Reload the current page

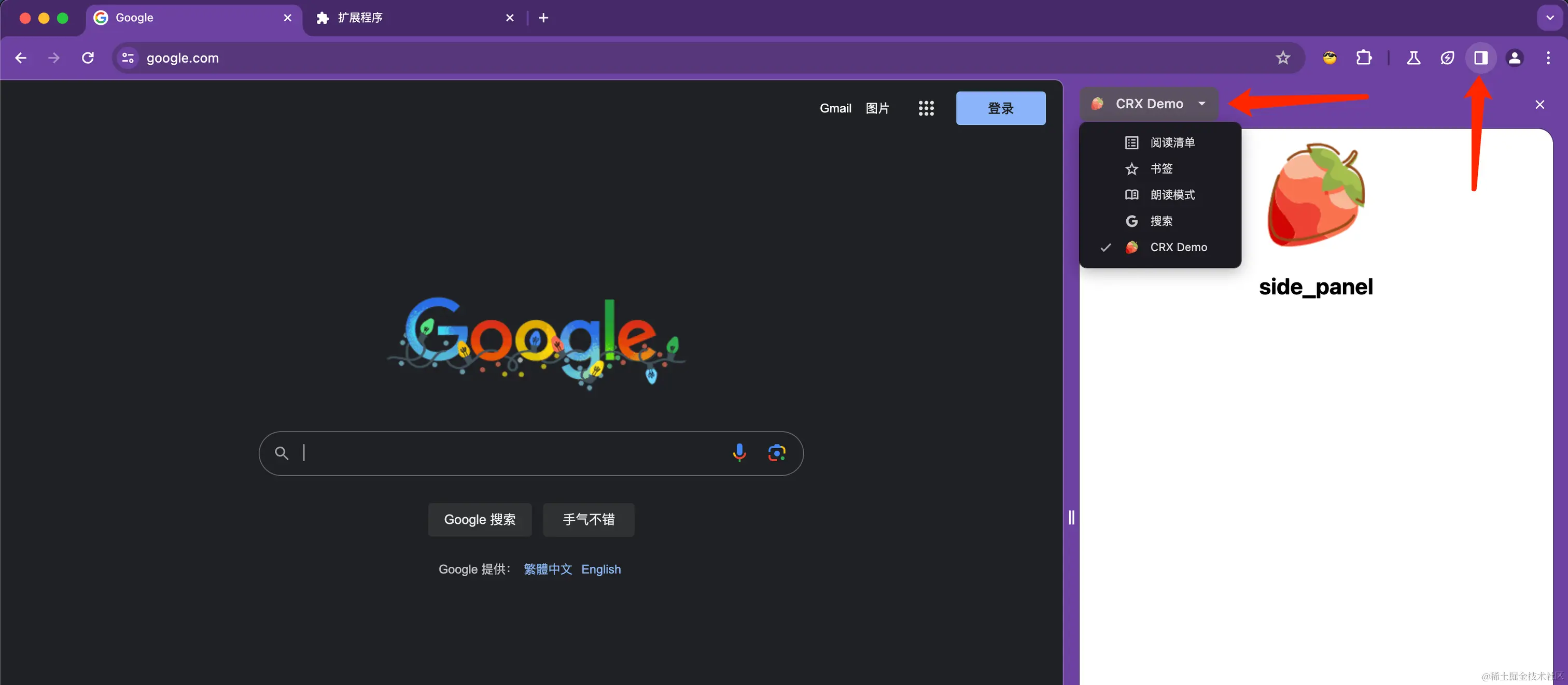tap(88, 58)
